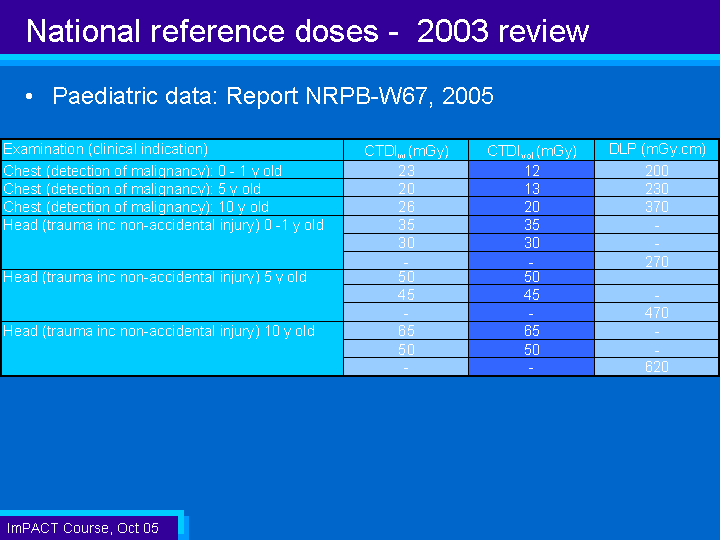The width and height of the screenshot is (720, 540).
Task: Select the DLP value '620'
Action: coord(657,367)
